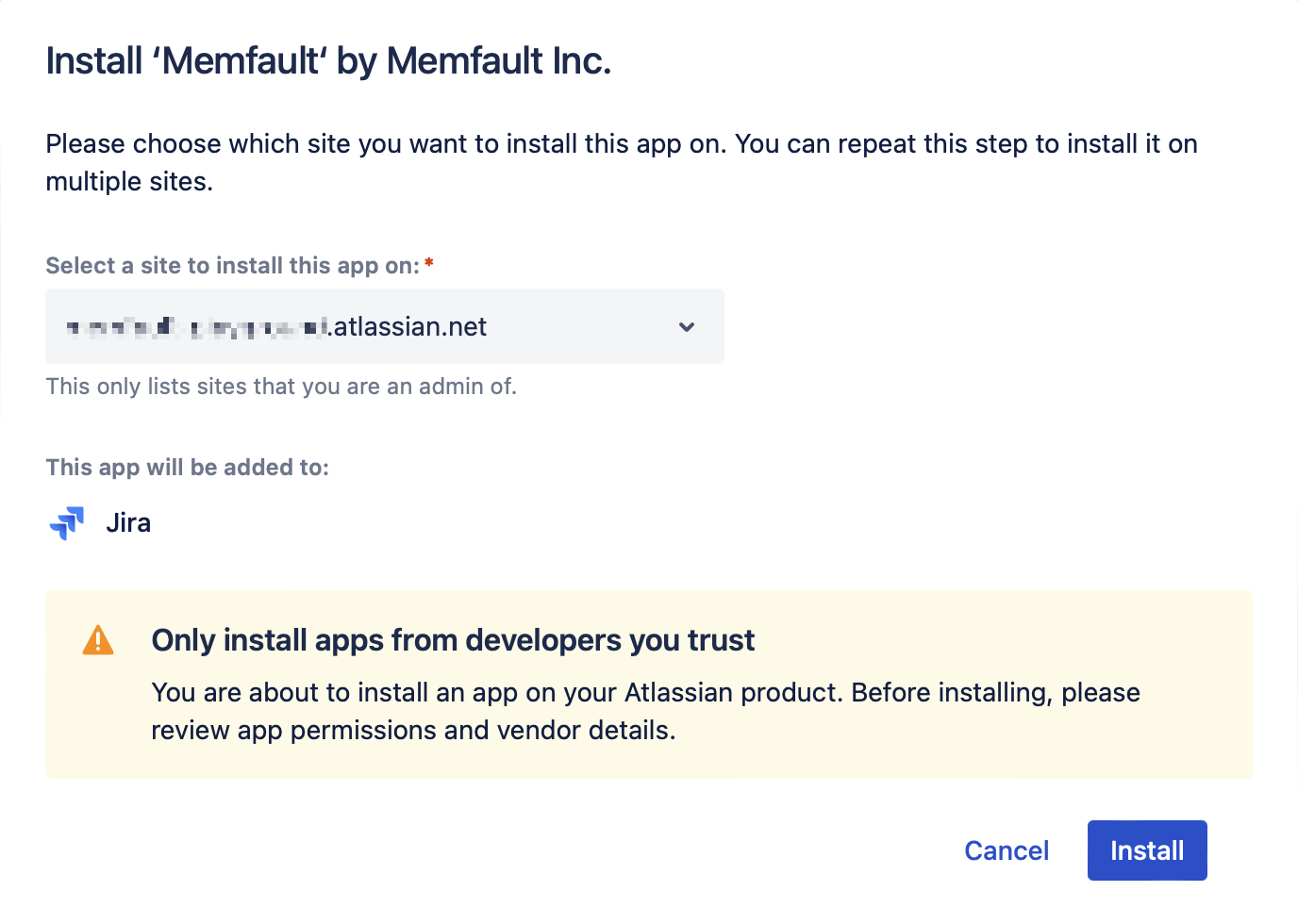This screenshot has height=924, width=1298.
Task: Click the Jira icon under 'This app will be added to'
Action: [x=65, y=522]
